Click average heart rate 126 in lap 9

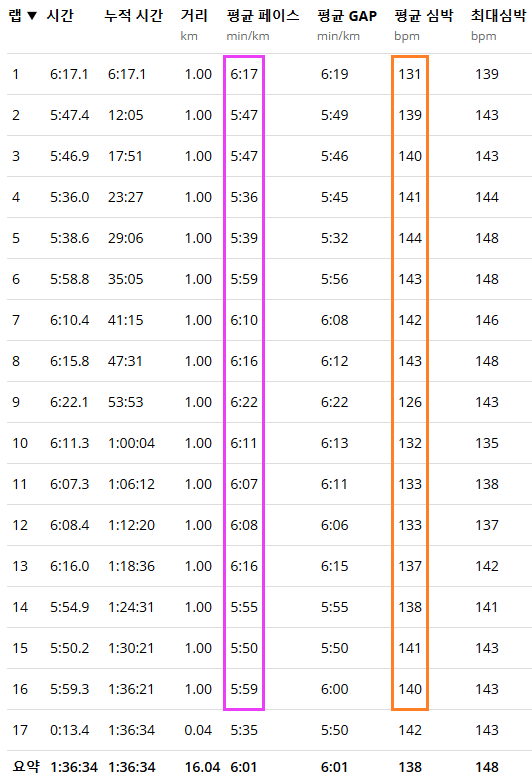[x=410, y=402]
